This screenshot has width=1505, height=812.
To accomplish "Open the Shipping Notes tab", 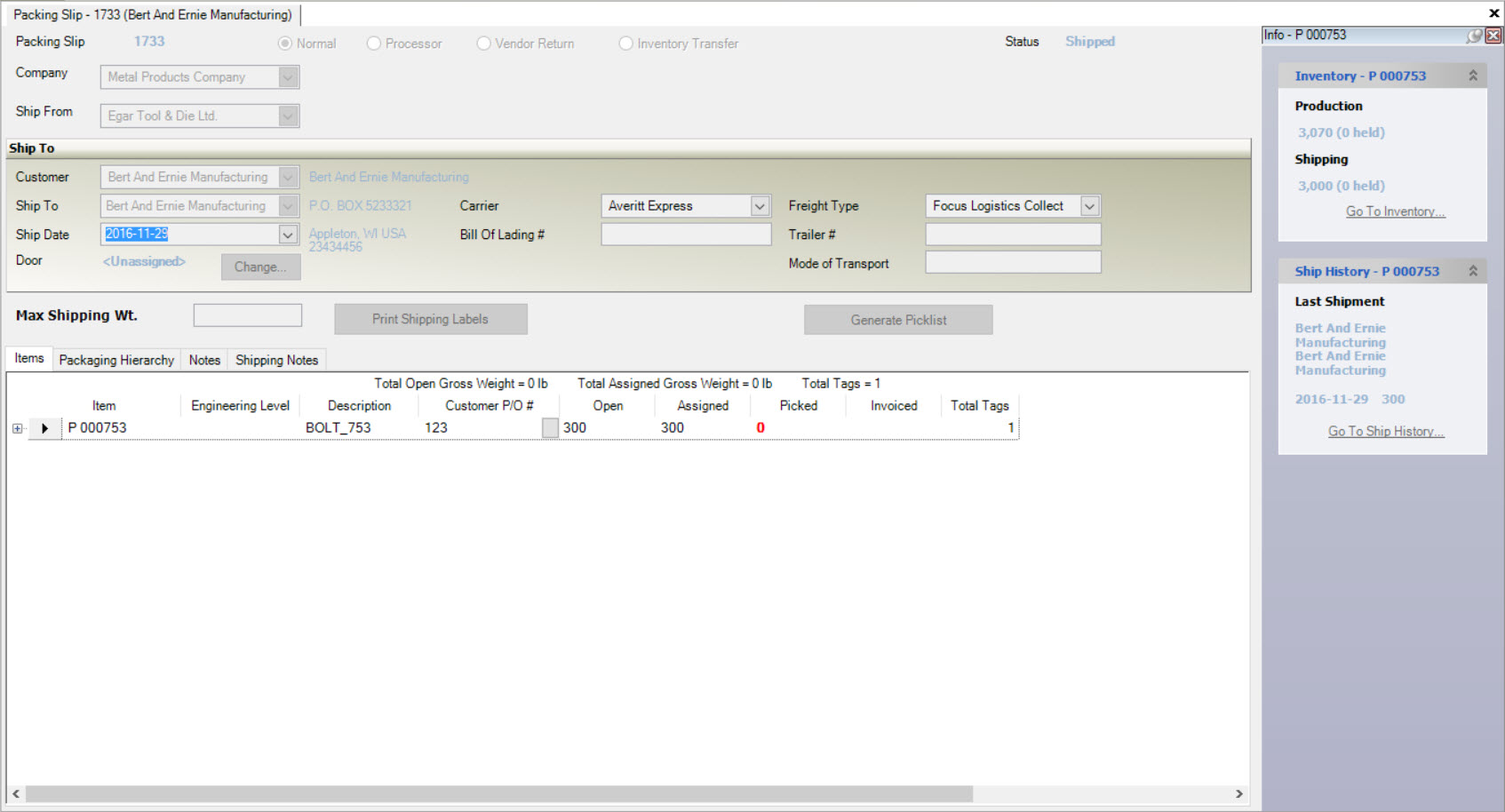I will [276, 360].
